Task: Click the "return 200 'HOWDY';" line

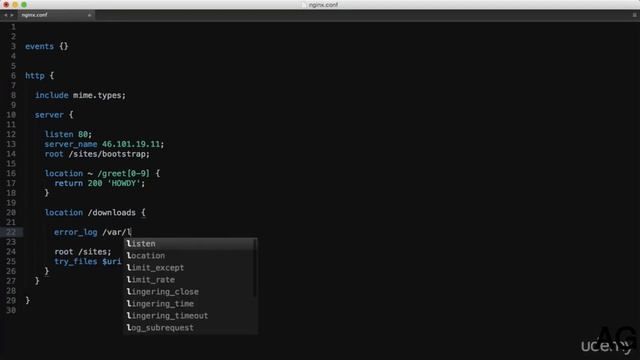Action: (100, 183)
